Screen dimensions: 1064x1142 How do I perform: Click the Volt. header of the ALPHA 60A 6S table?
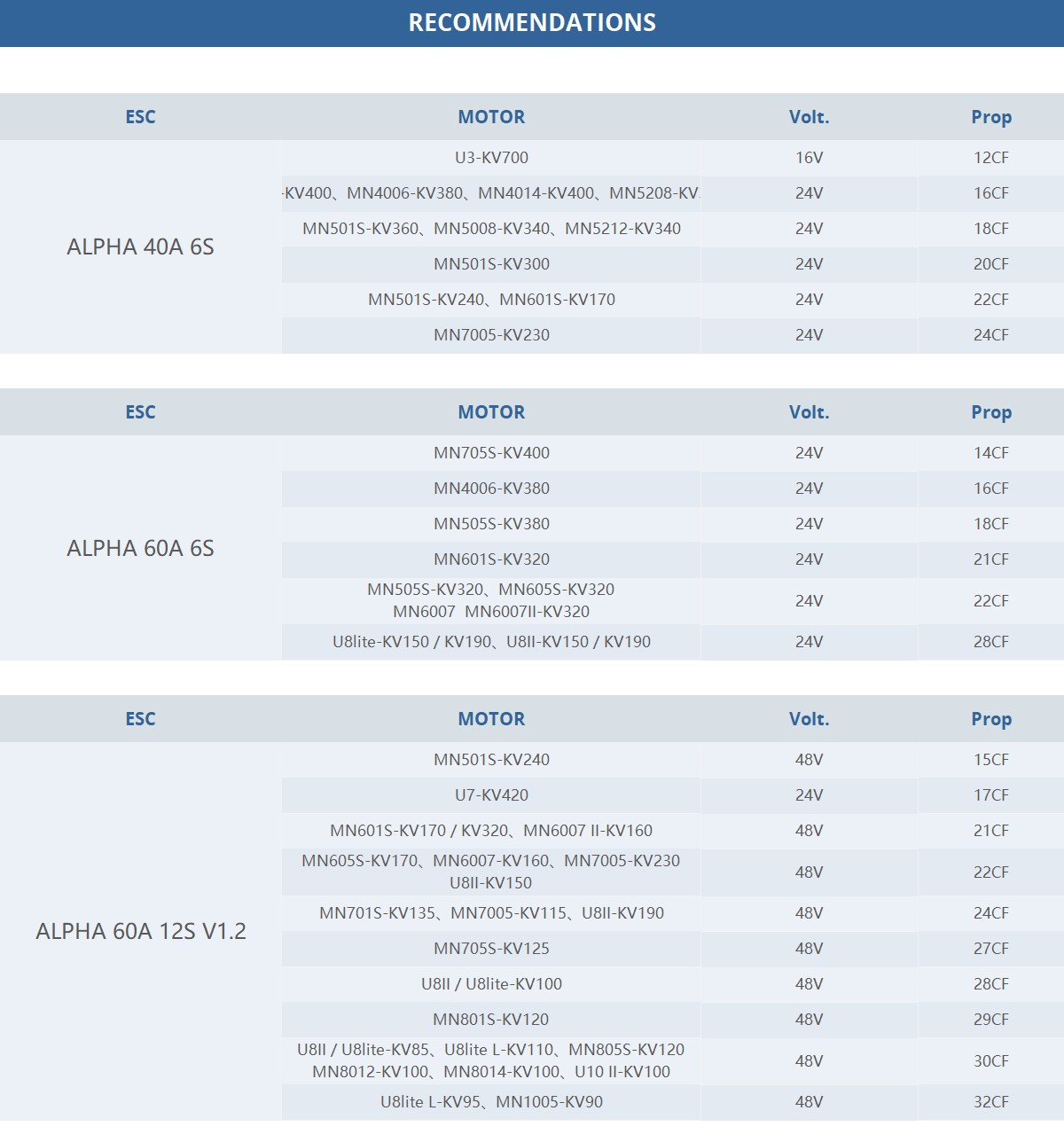tap(809, 412)
